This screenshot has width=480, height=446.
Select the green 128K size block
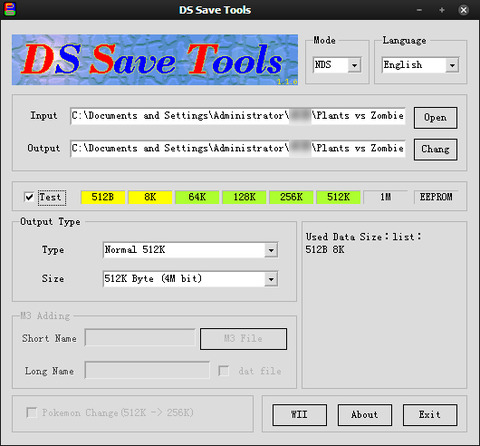click(244, 197)
